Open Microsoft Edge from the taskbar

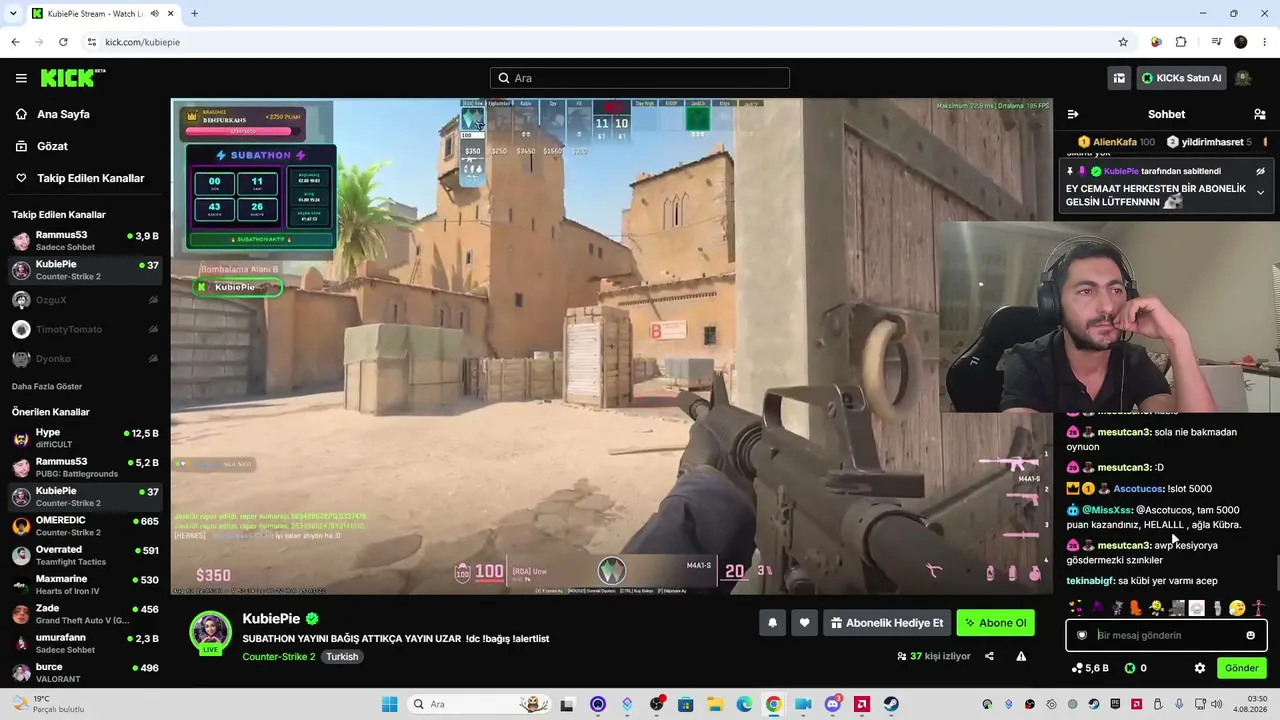744,704
